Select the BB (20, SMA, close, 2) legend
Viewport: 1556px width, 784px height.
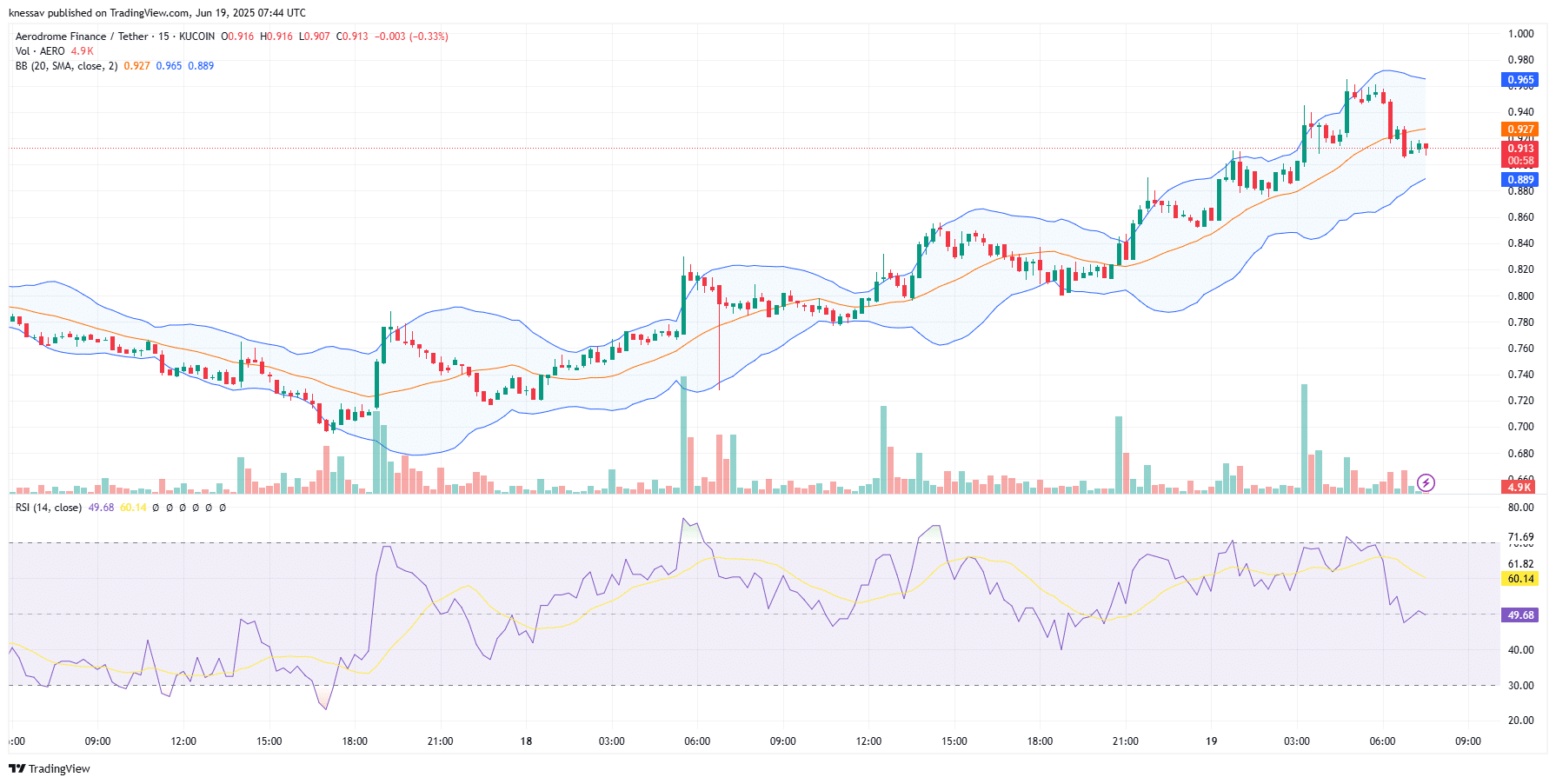tap(66, 66)
